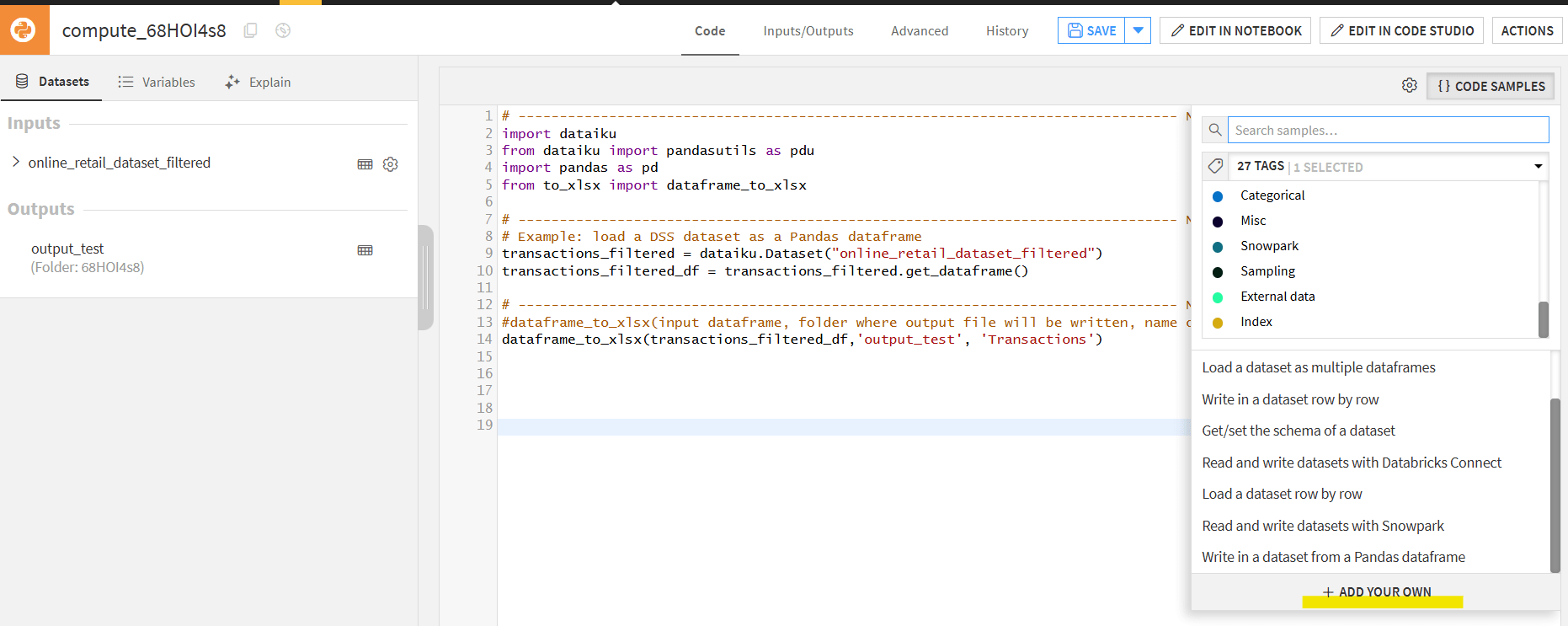Click the SAVE button
1568x626 pixels.
click(1091, 30)
